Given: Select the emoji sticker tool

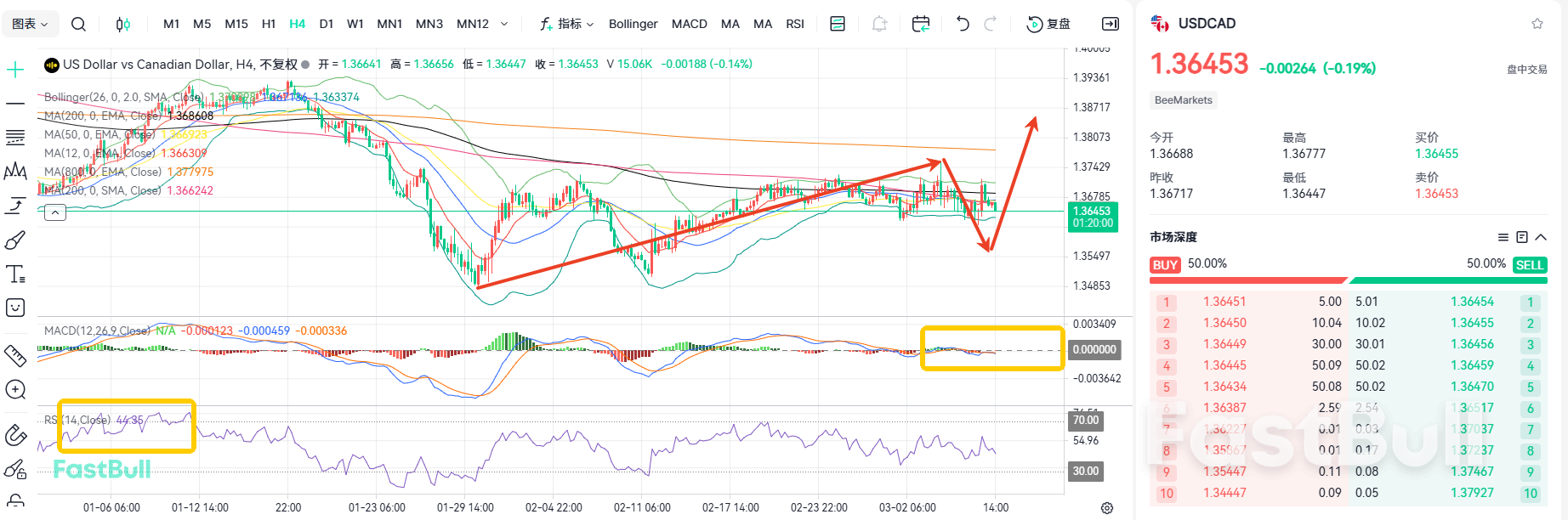Looking at the screenshot, I should (15, 308).
